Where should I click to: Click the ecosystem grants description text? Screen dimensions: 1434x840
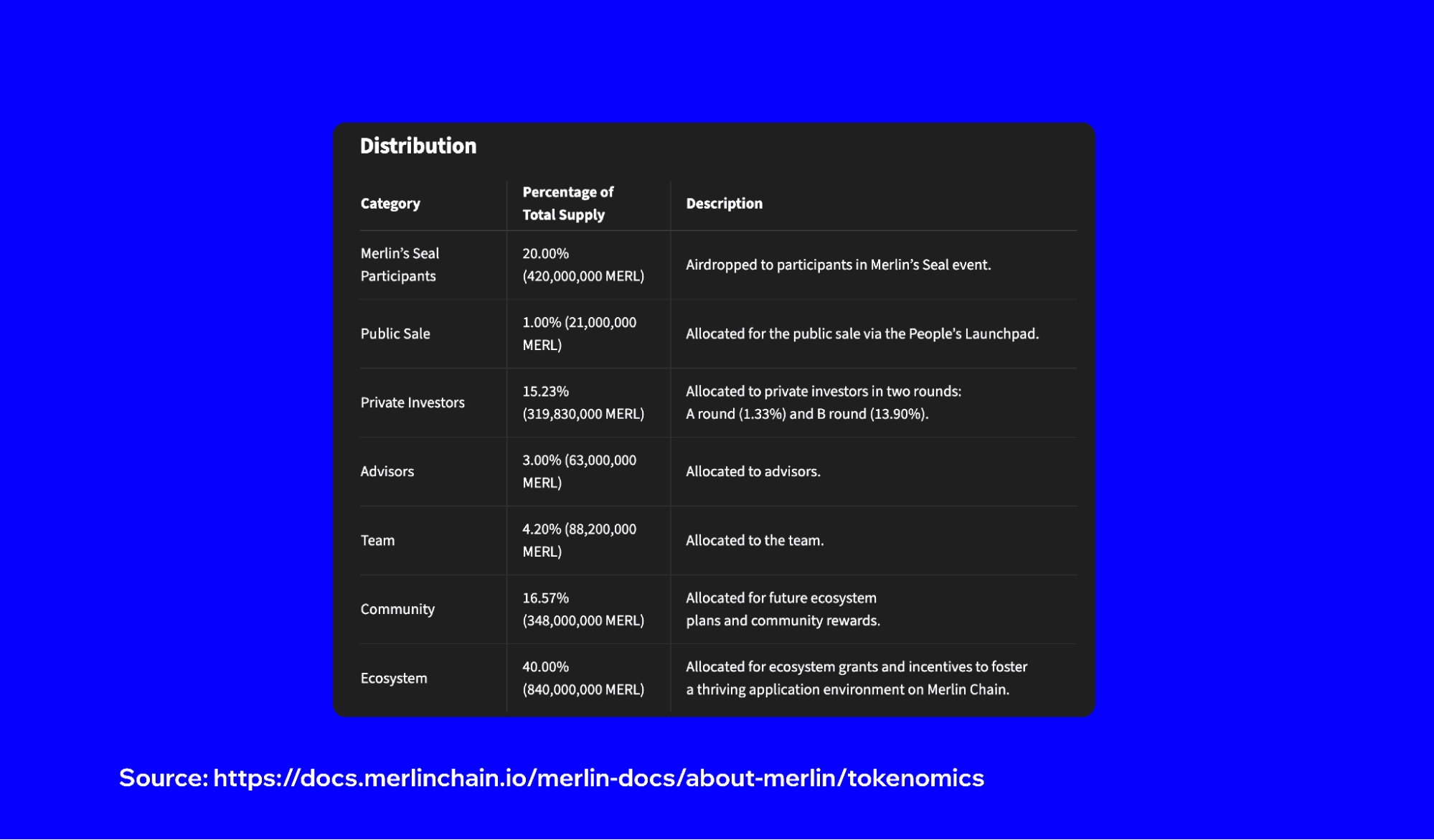(x=857, y=677)
